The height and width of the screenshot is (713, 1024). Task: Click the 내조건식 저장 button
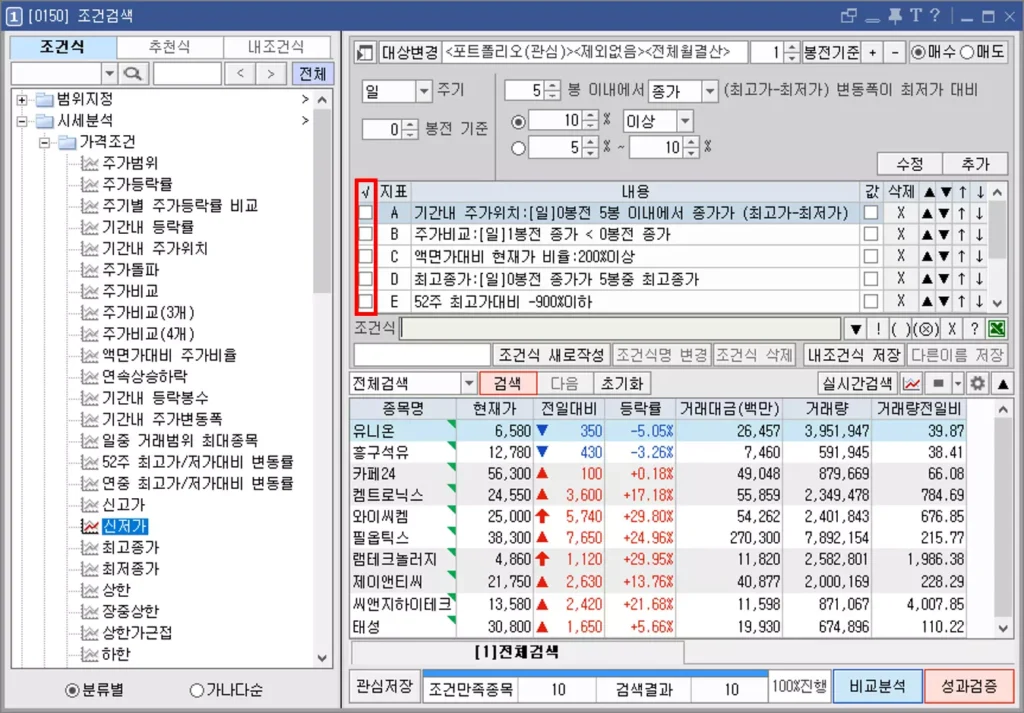point(854,355)
